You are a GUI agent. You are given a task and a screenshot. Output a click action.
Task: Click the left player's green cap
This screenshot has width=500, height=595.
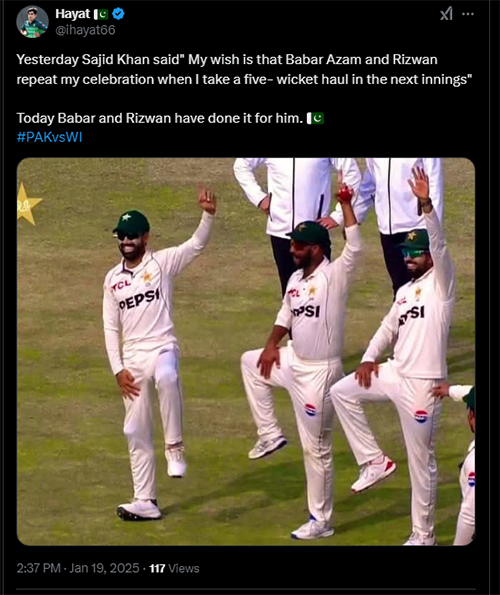[132, 222]
